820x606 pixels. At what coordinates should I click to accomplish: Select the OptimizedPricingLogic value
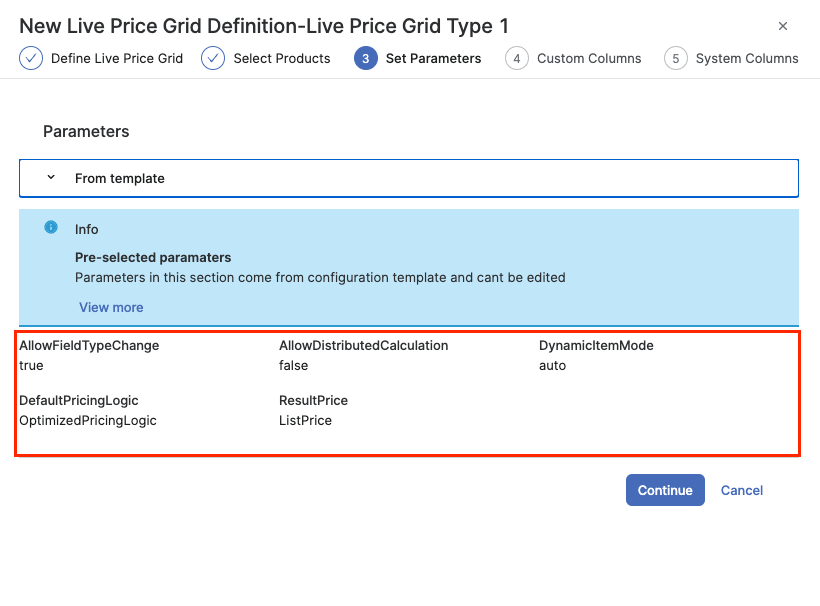click(x=88, y=421)
